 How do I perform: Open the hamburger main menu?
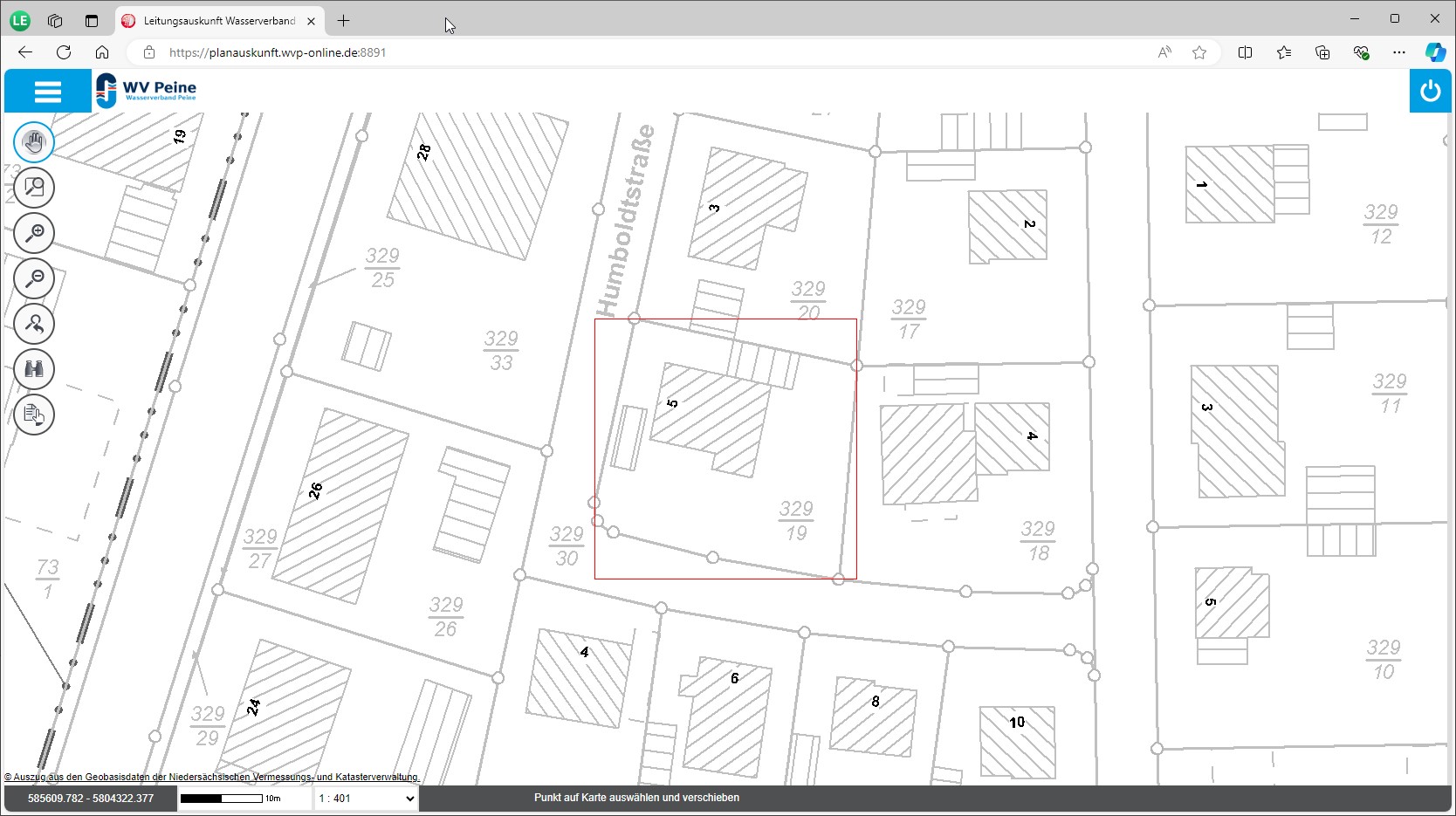(47, 91)
